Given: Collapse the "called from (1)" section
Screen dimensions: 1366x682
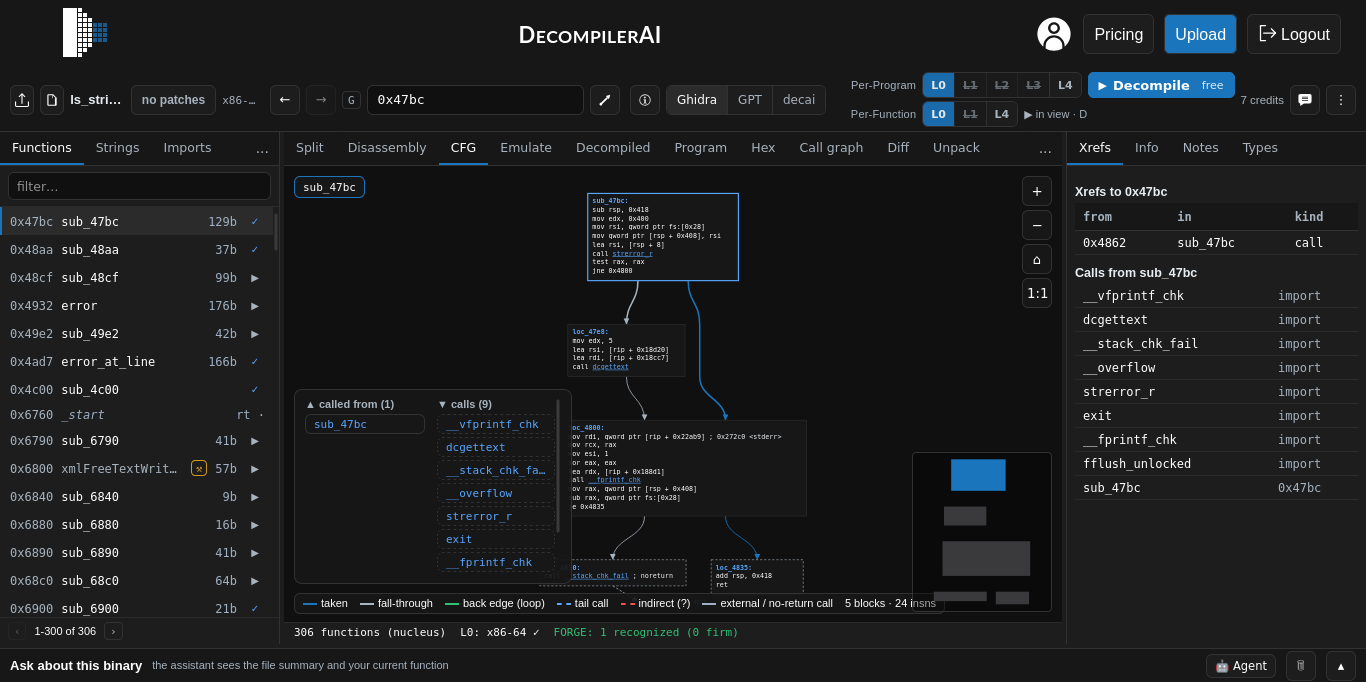Looking at the screenshot, I should (x=350, y=404).
